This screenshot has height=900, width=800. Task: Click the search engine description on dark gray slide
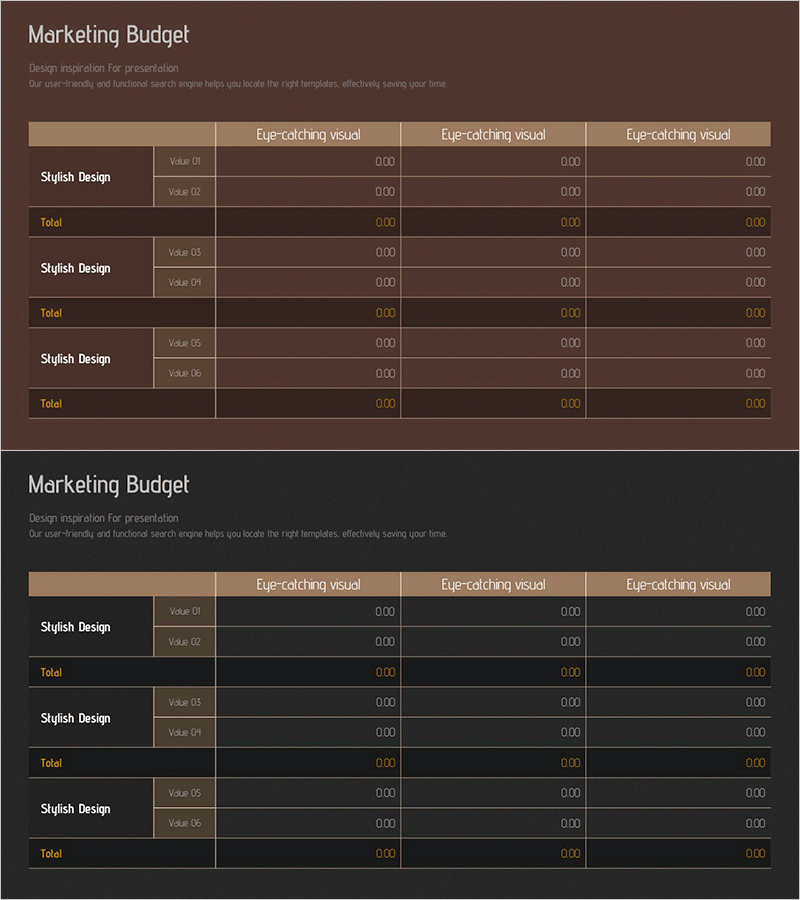click(238, 534)
